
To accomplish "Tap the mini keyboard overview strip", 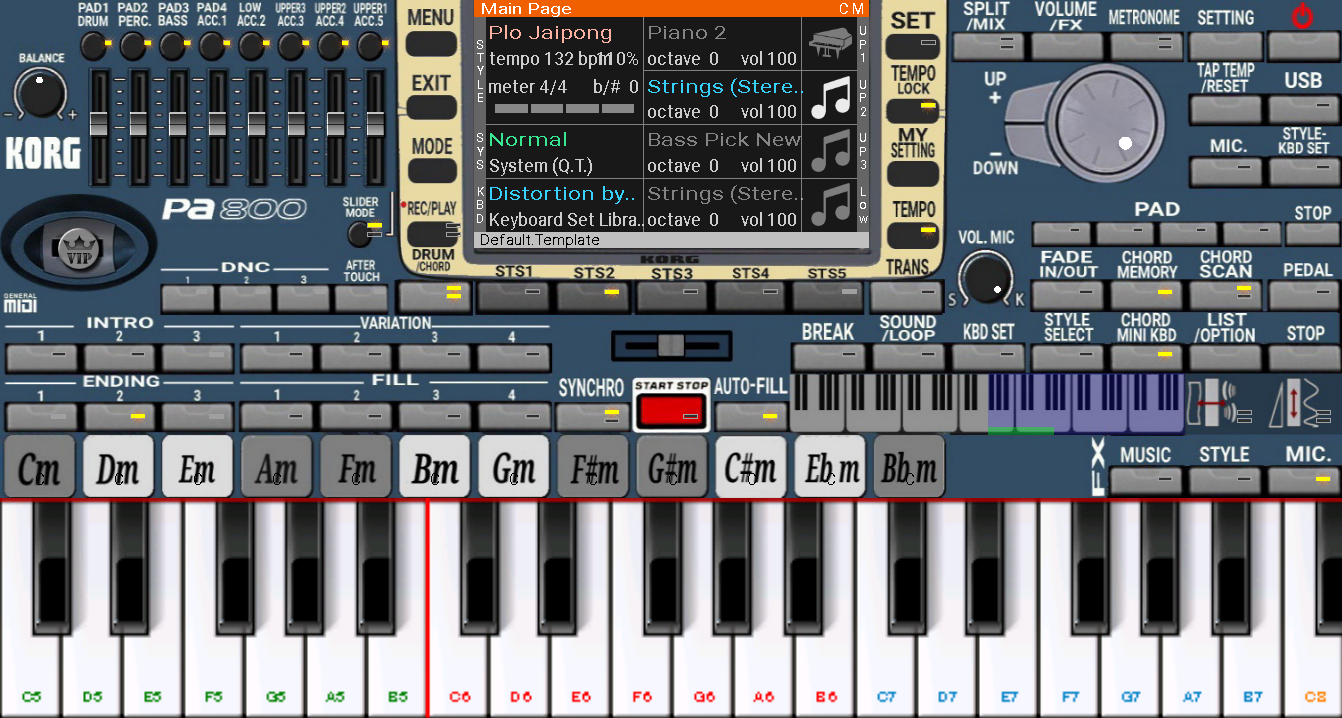I will pyautogui.click(x=987, y=403).
